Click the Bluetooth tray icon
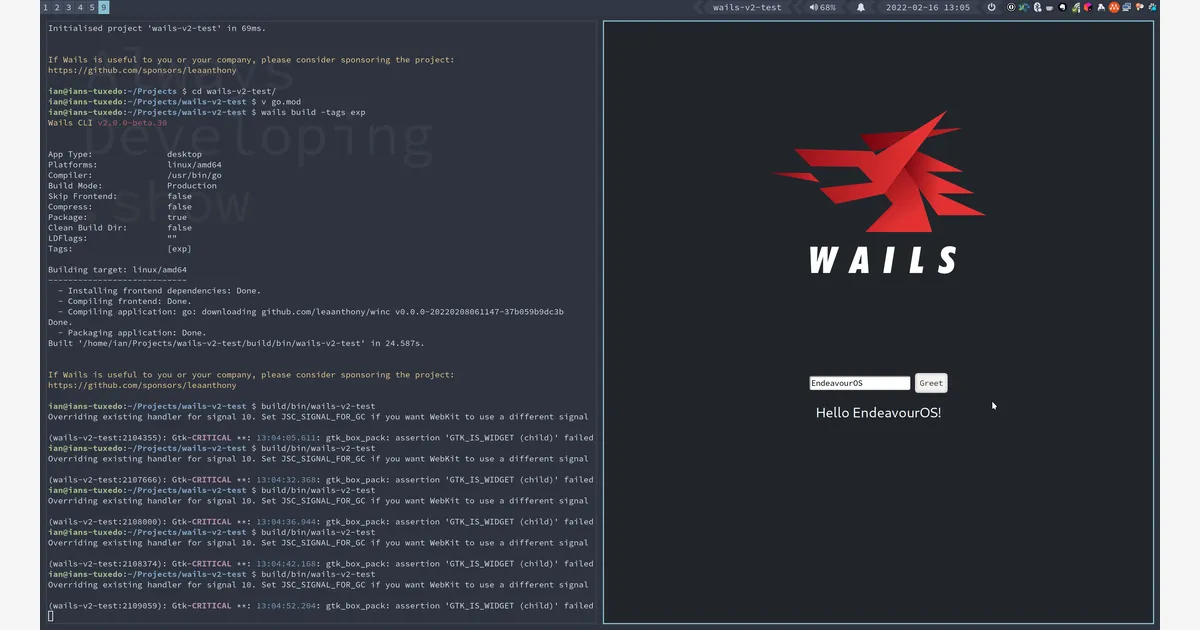 [x=1038, y=7]
